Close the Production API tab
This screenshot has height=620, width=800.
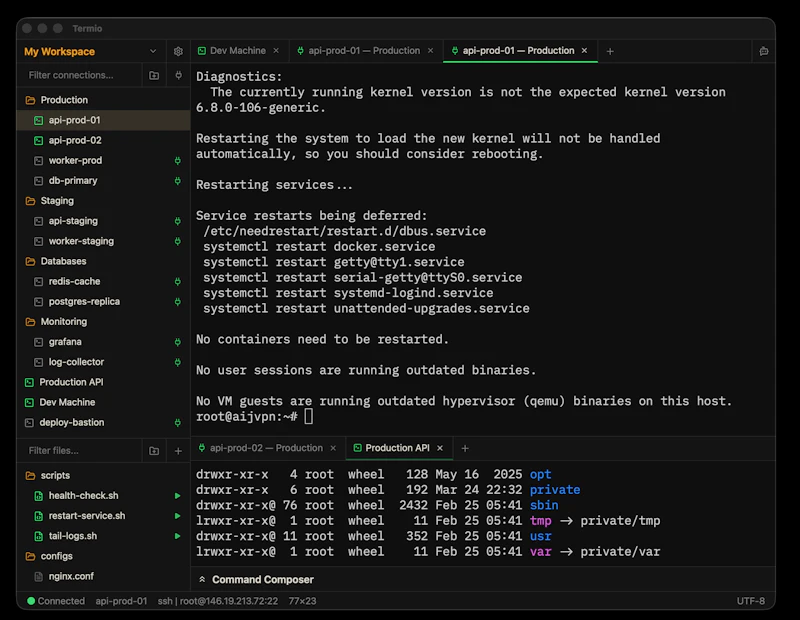click(440, 448)
